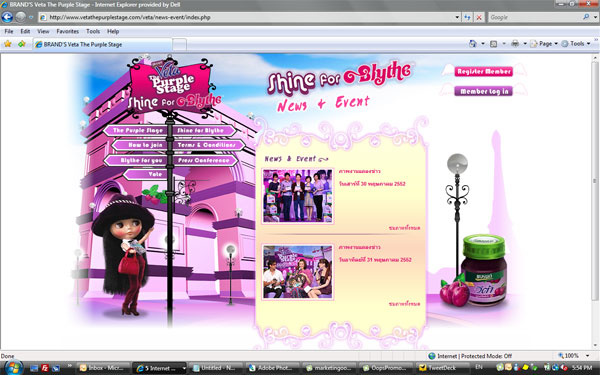Click the browser Forward arrow button
Viewport: 600px width, 375px height.
tap(21, 17)
